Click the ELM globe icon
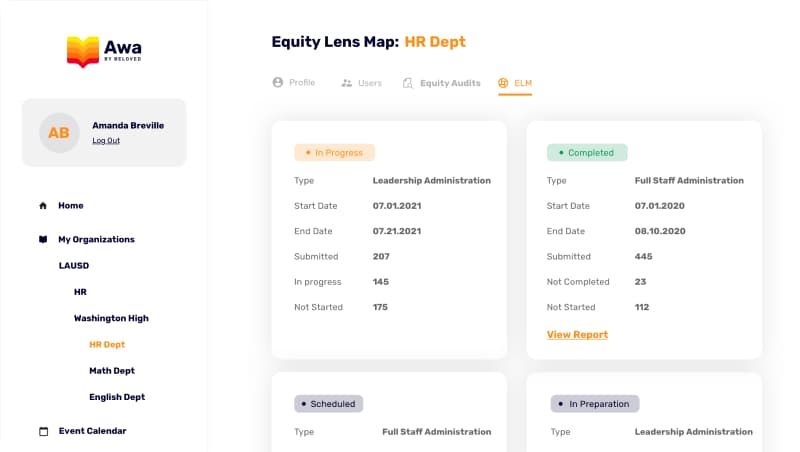 pyautogui.click(x=504, y=83)
